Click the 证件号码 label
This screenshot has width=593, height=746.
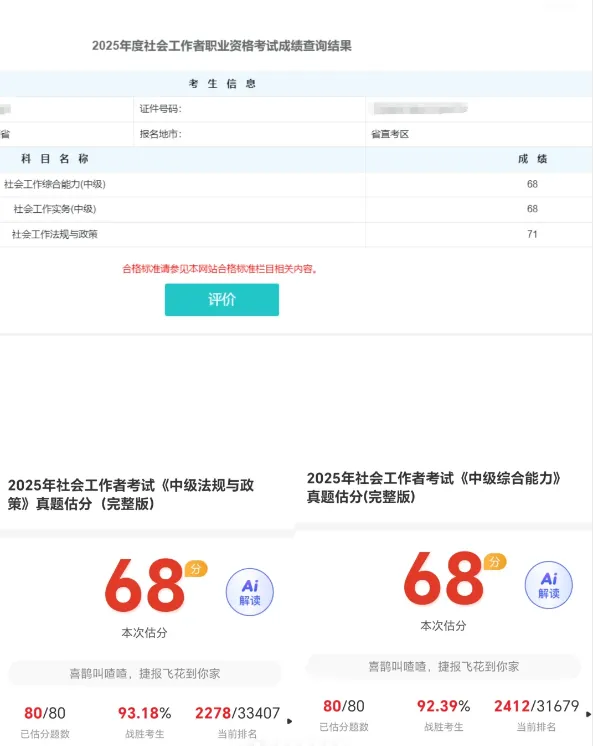[x=160, y=109]
